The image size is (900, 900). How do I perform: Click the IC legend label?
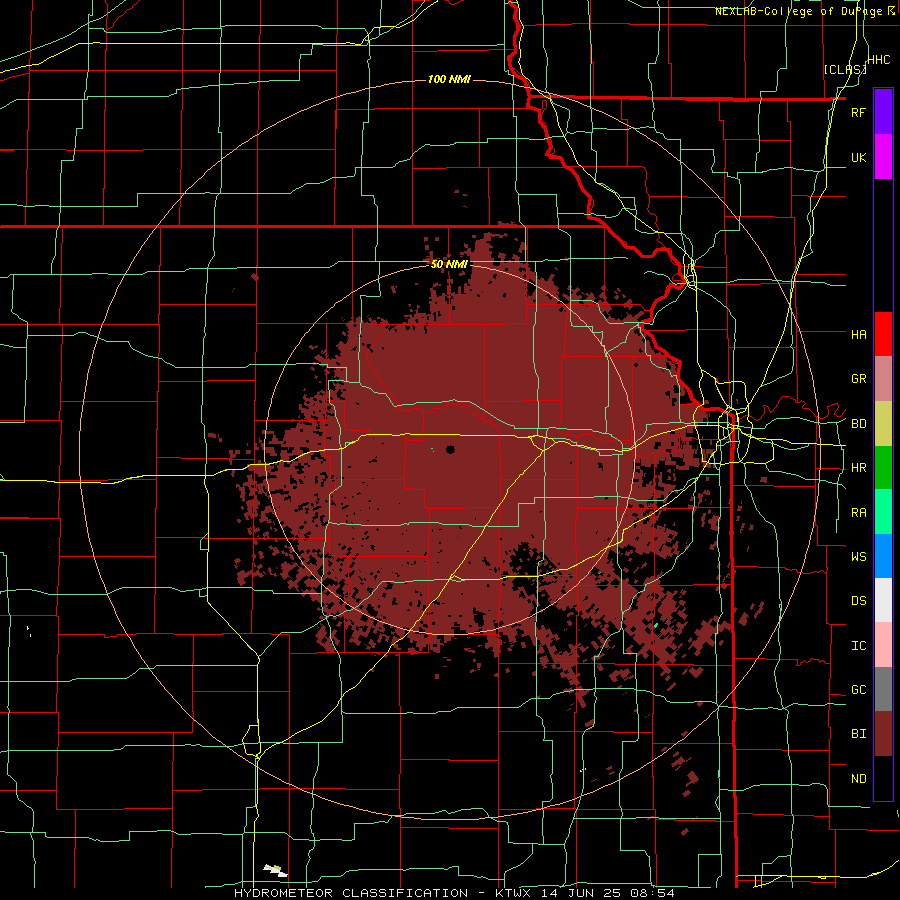click(x=858, y=645)
